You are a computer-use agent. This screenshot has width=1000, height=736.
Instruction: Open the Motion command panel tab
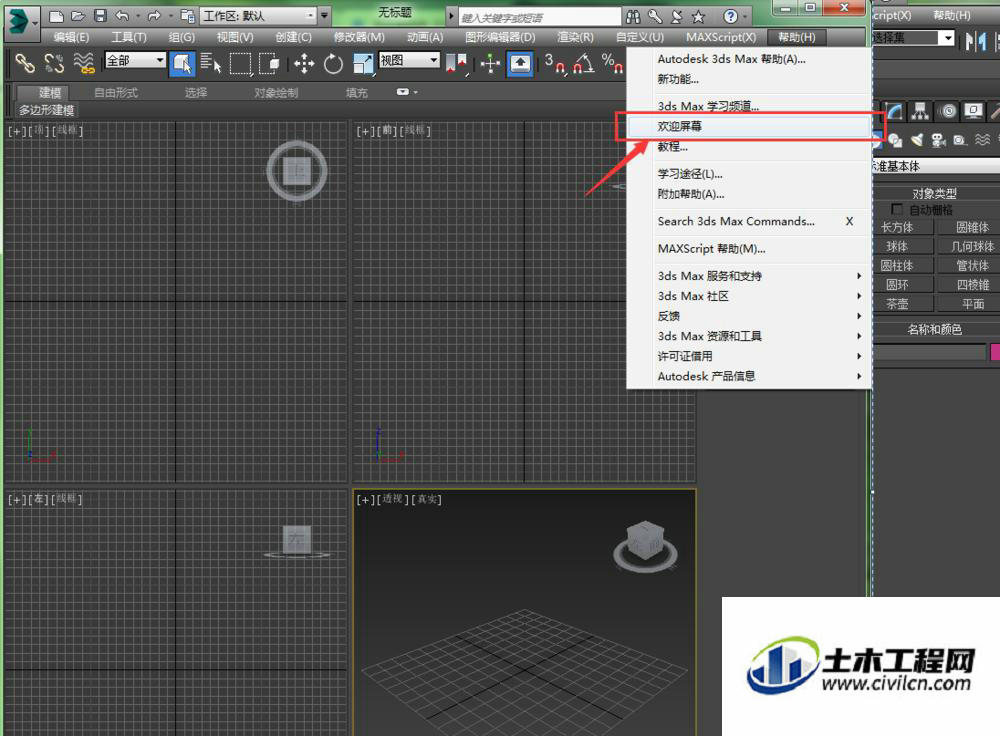point(948,112)
